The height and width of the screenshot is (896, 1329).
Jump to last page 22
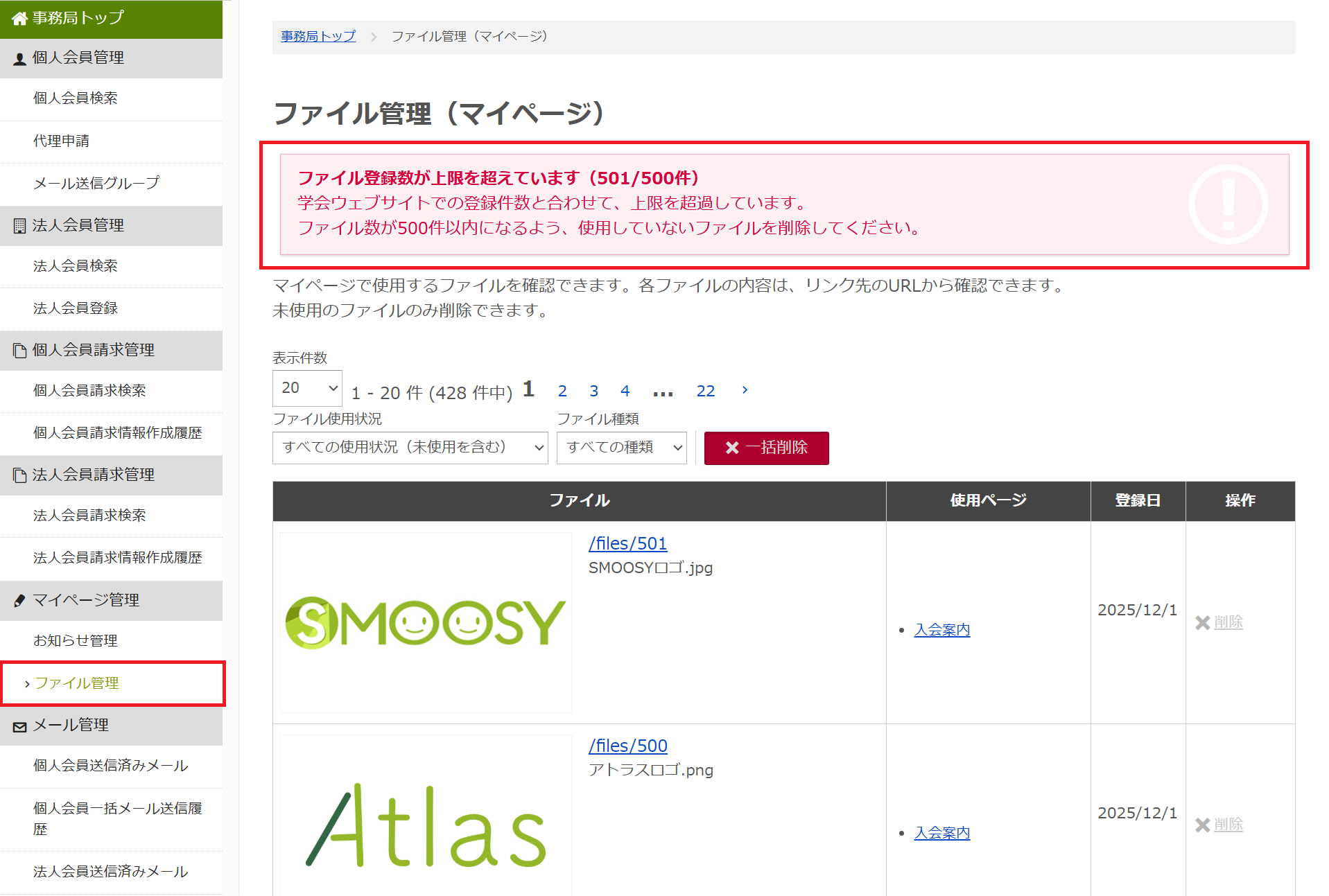tap(706, 392)
